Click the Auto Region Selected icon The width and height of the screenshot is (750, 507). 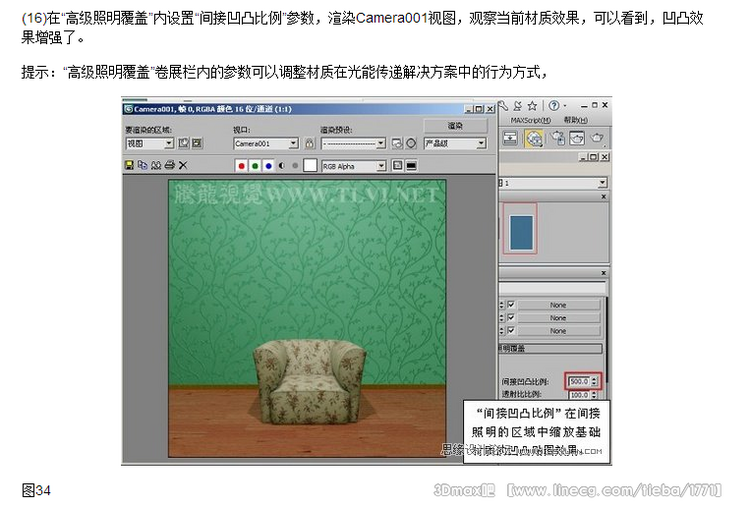pos(197,143)
